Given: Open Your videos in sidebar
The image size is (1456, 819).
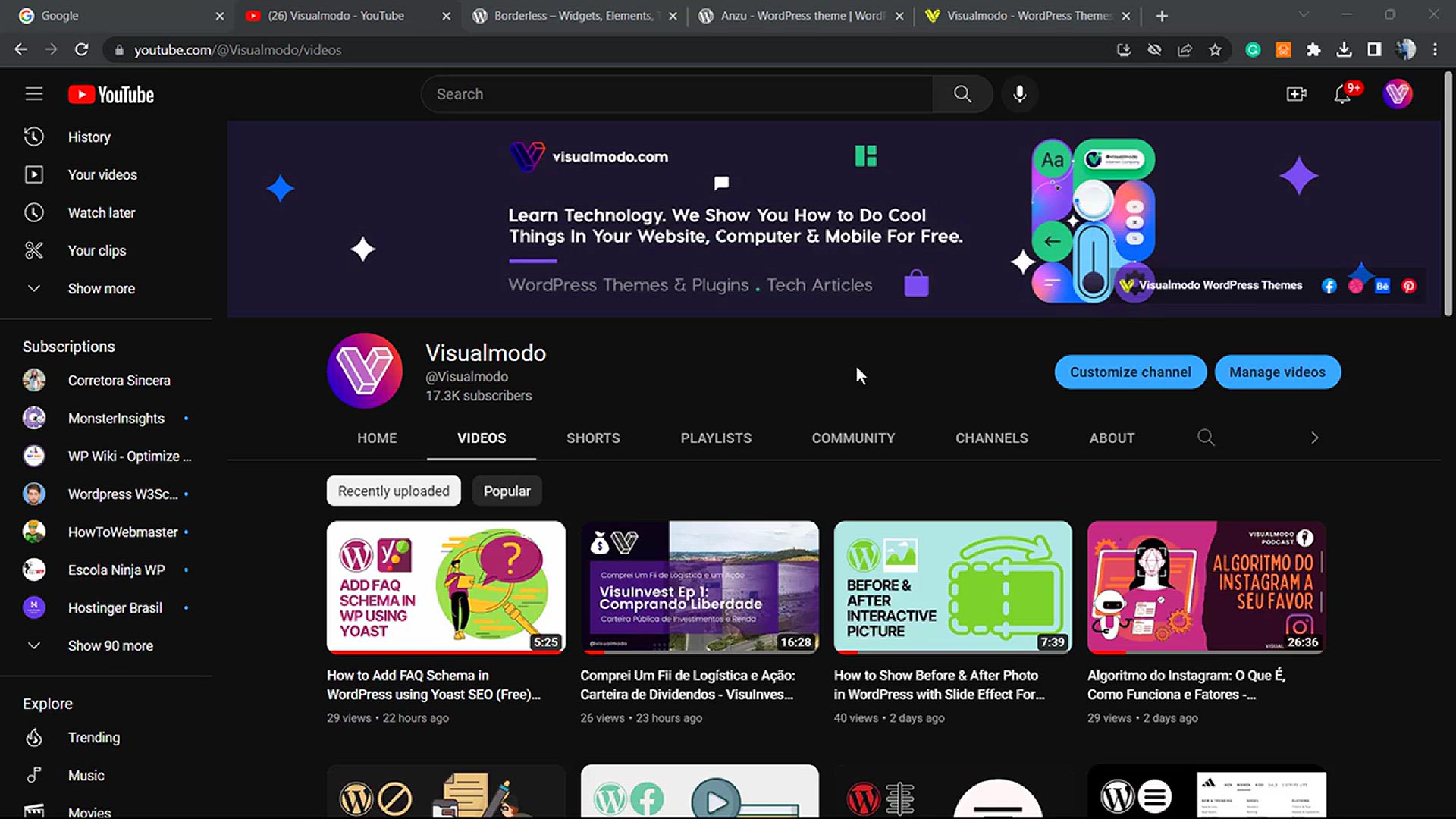Looking at the screenshot, I should tap(106, 174).
